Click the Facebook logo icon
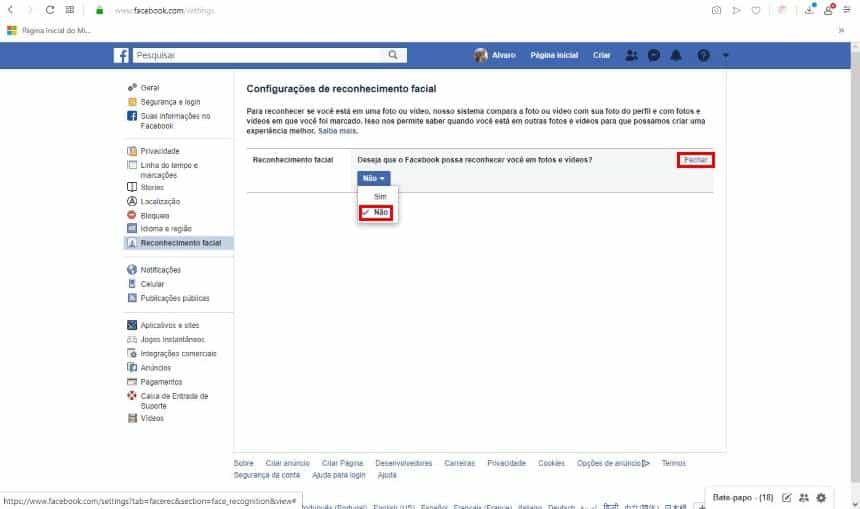 (x=121, y=55)
